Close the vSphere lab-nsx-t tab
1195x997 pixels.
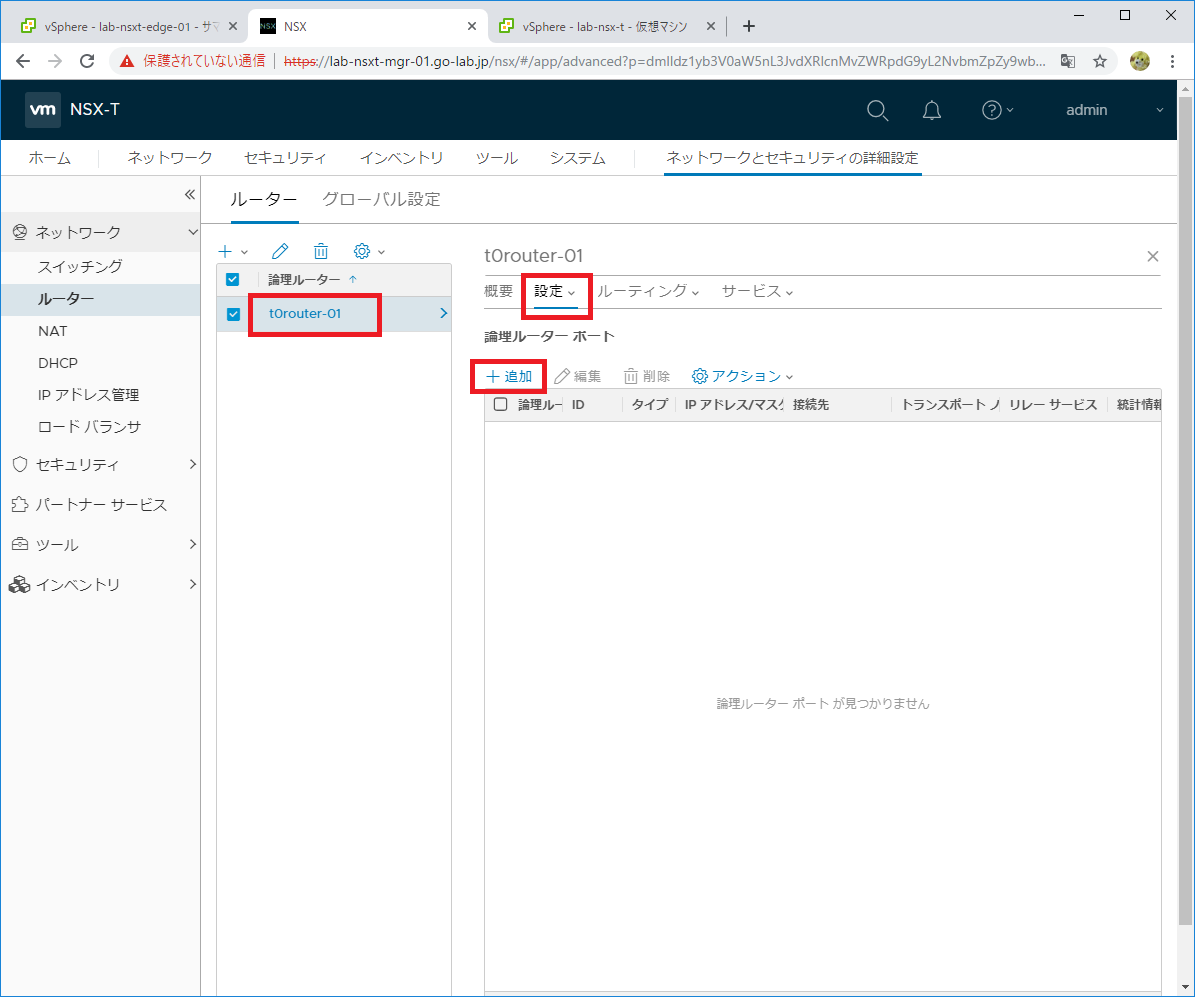[x=710, y=27]
